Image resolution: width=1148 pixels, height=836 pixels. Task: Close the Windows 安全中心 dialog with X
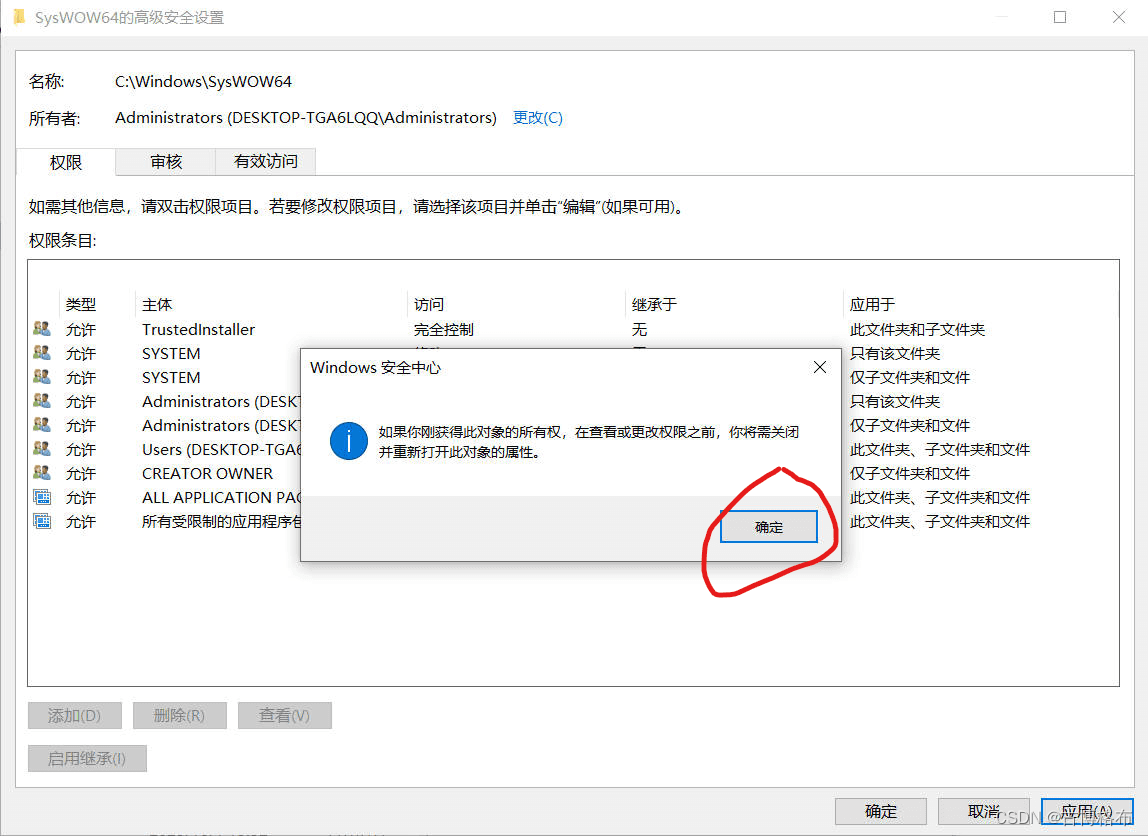point(820,367)
